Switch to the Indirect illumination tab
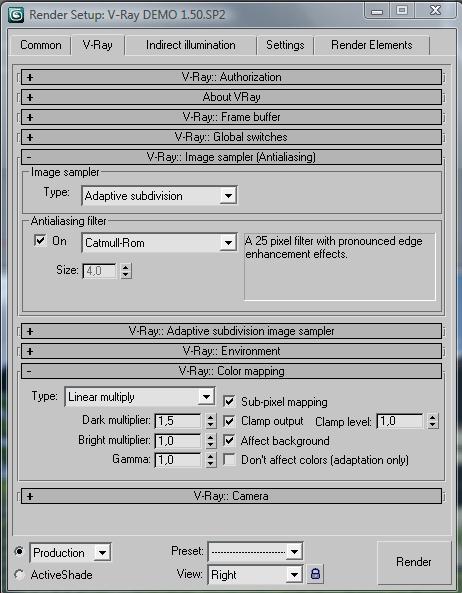 (191, 45)
